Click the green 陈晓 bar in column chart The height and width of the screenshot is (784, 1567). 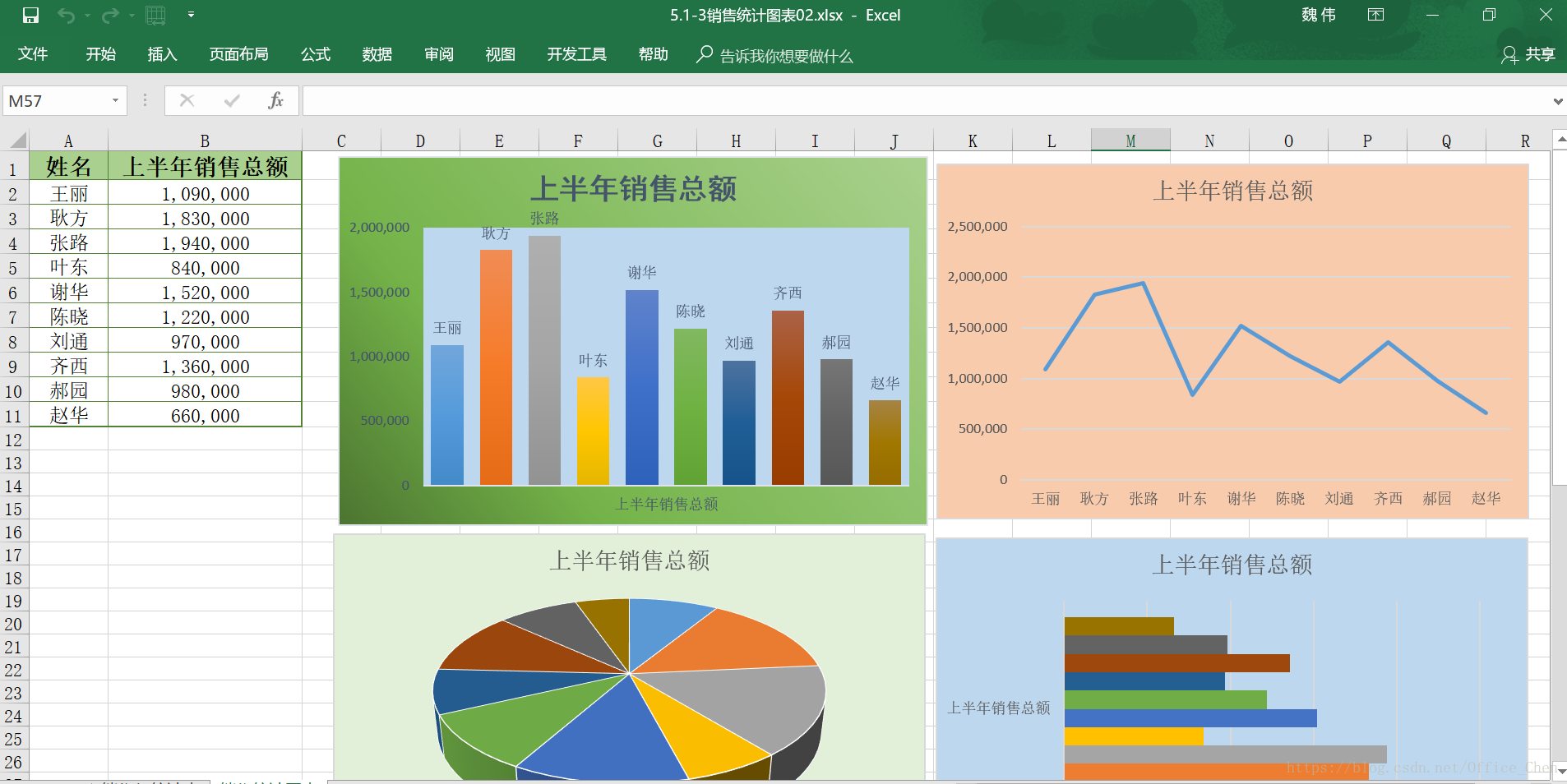690,407
